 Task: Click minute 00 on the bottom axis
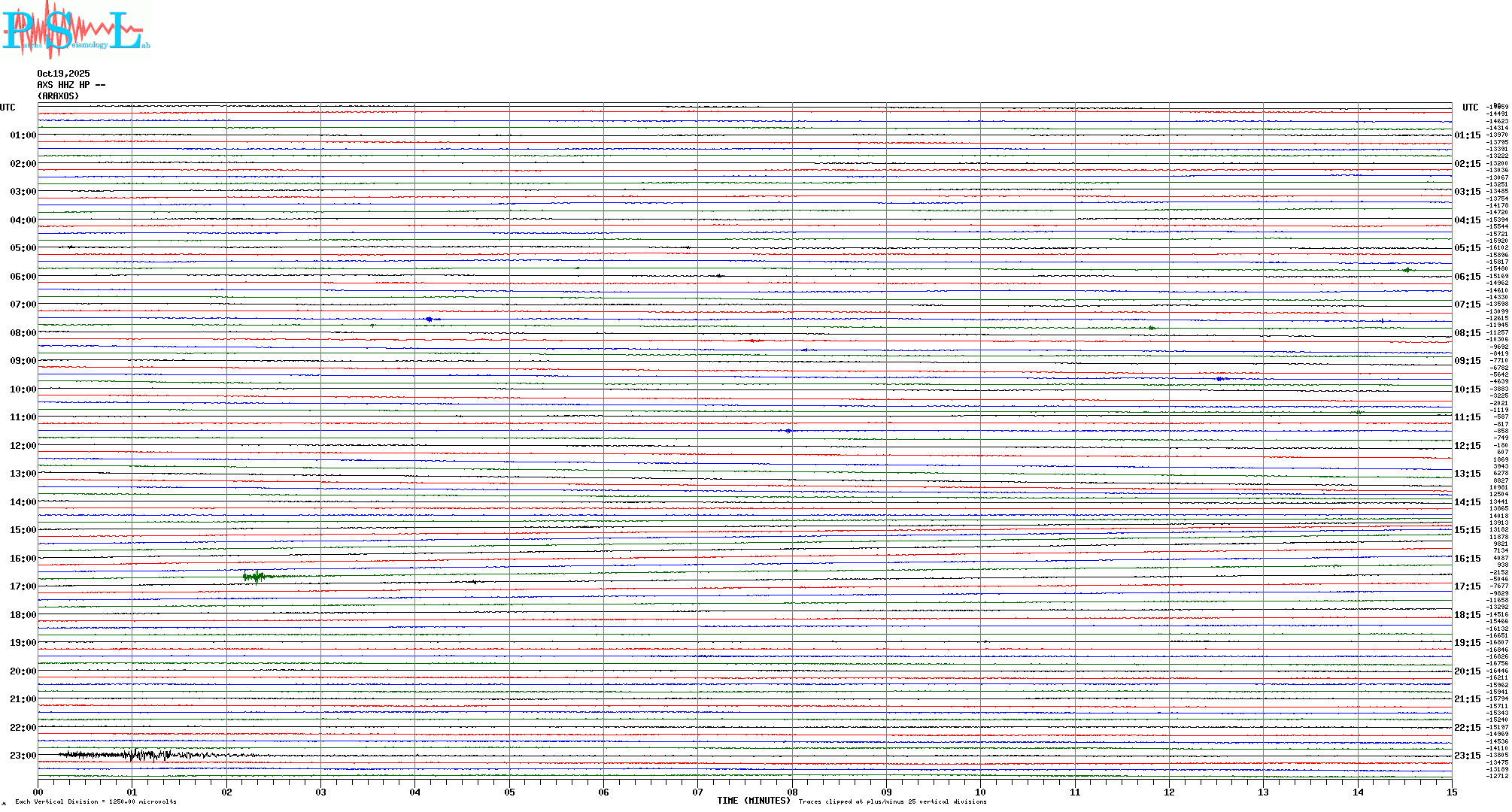pyautogui.click(x=38, y=792)
